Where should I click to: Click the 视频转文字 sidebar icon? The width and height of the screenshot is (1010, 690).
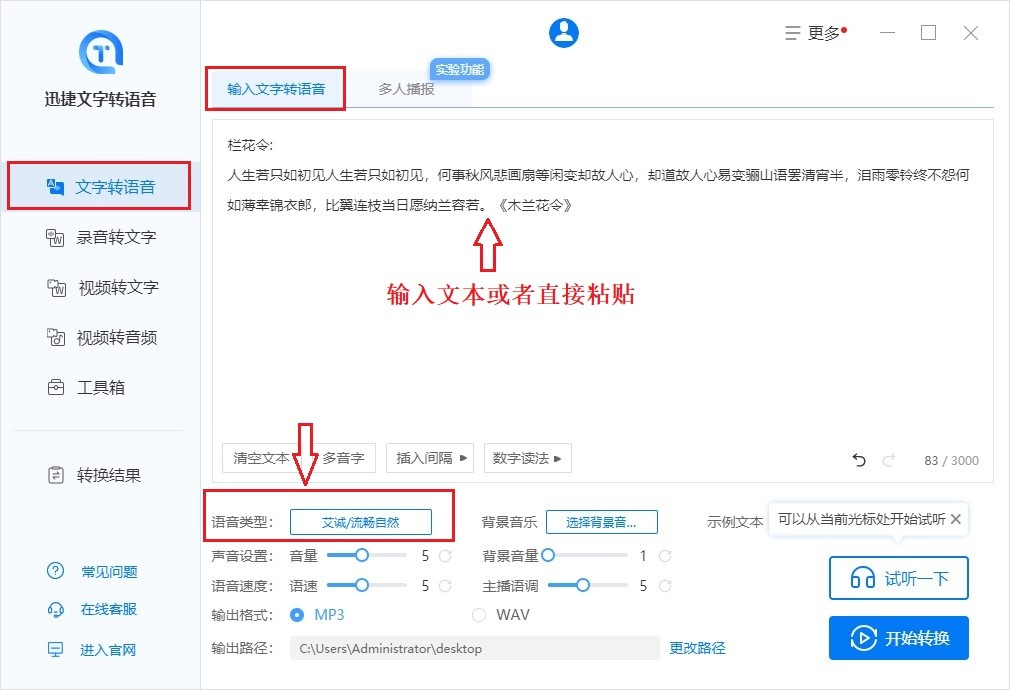[57, 287]
